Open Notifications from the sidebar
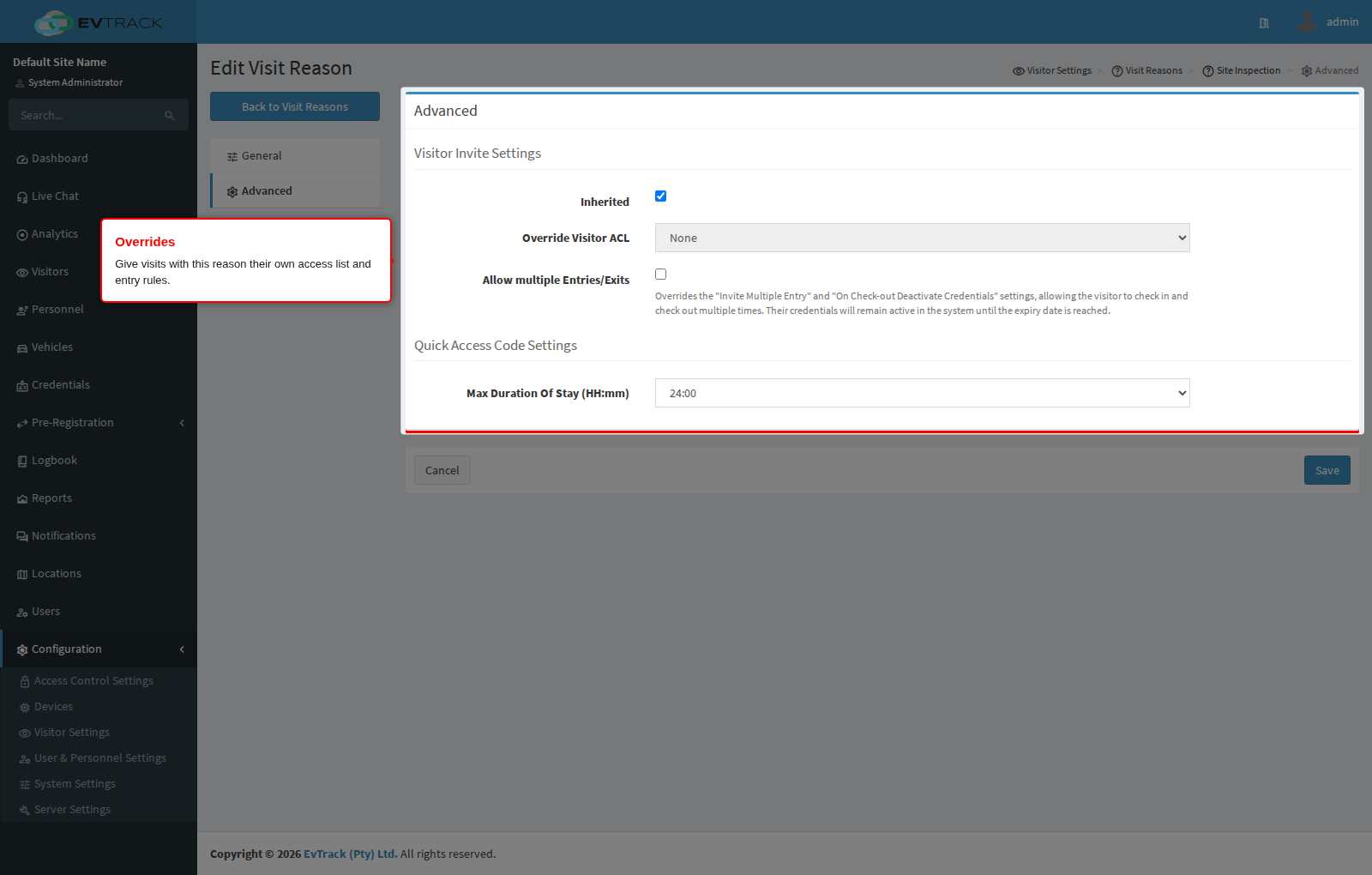 pos(99,536)
